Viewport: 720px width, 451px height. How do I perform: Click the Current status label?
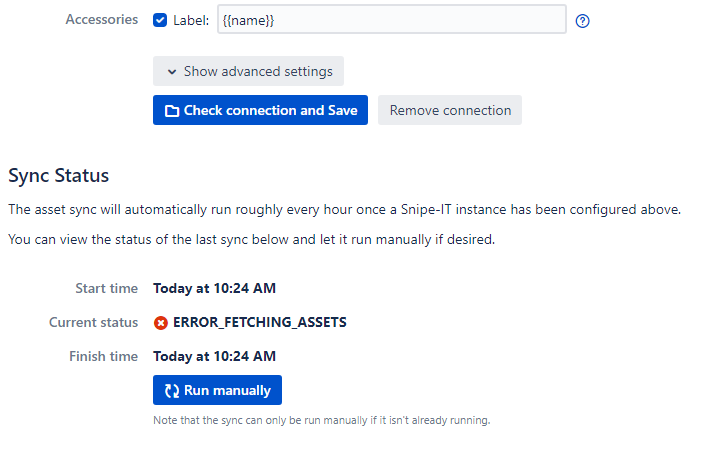coord(93,323)
